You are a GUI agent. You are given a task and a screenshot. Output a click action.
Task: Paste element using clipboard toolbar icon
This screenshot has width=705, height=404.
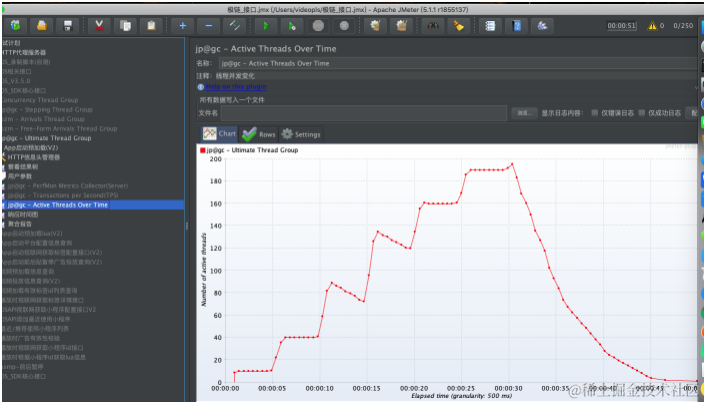[151, 26]
